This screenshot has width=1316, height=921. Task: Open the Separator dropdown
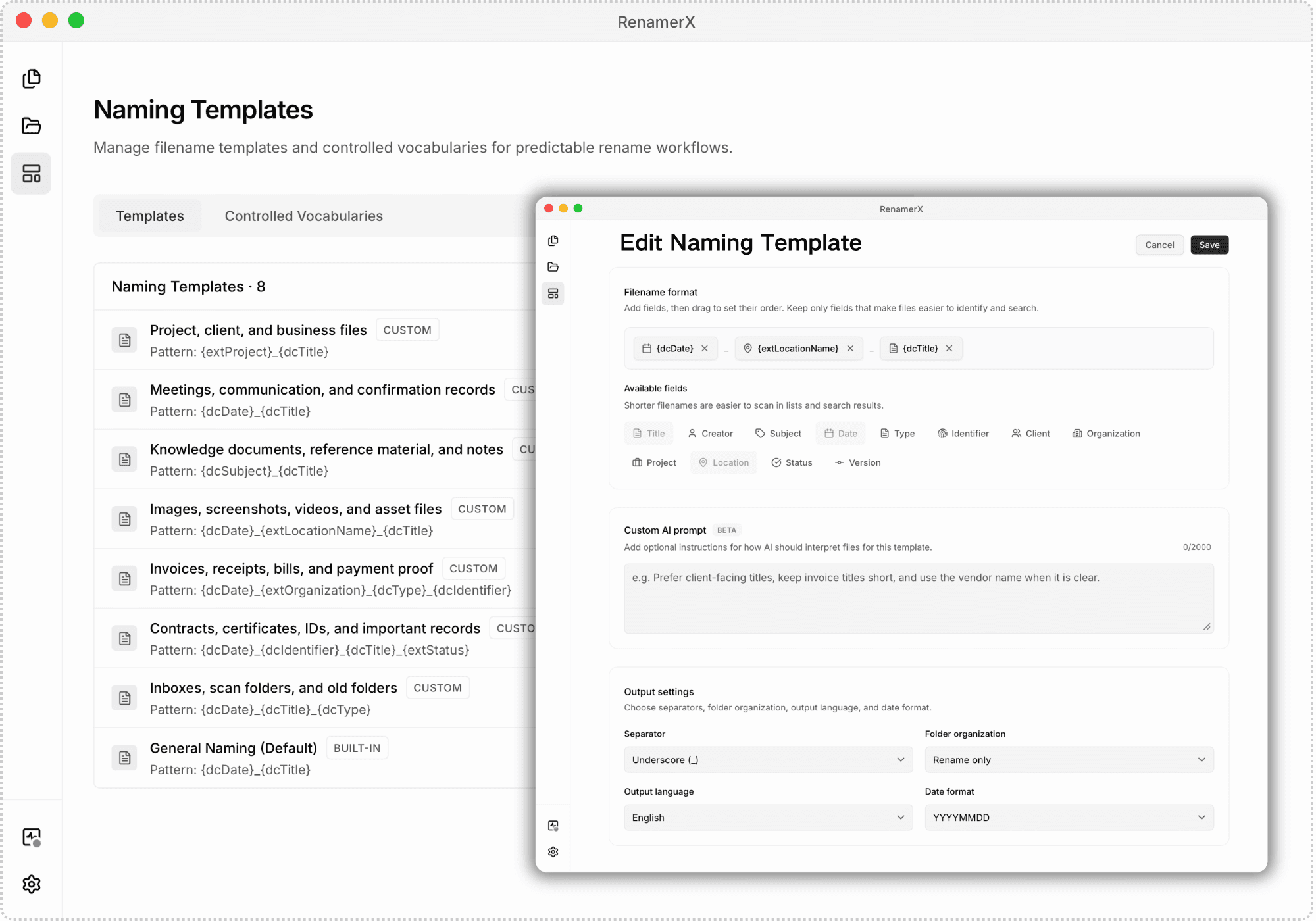click(768, 760)
